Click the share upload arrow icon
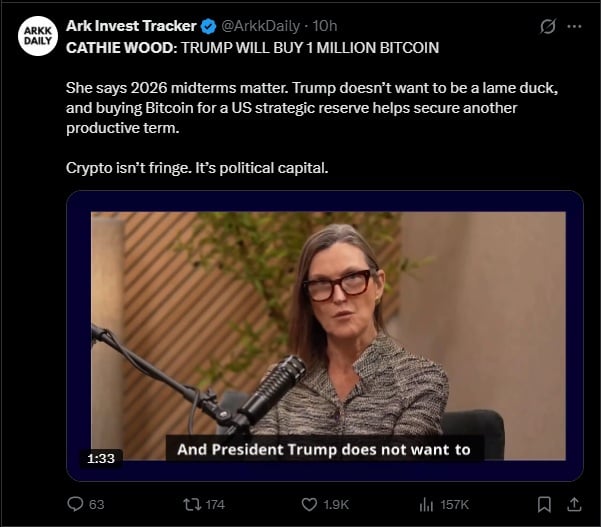 574,504
